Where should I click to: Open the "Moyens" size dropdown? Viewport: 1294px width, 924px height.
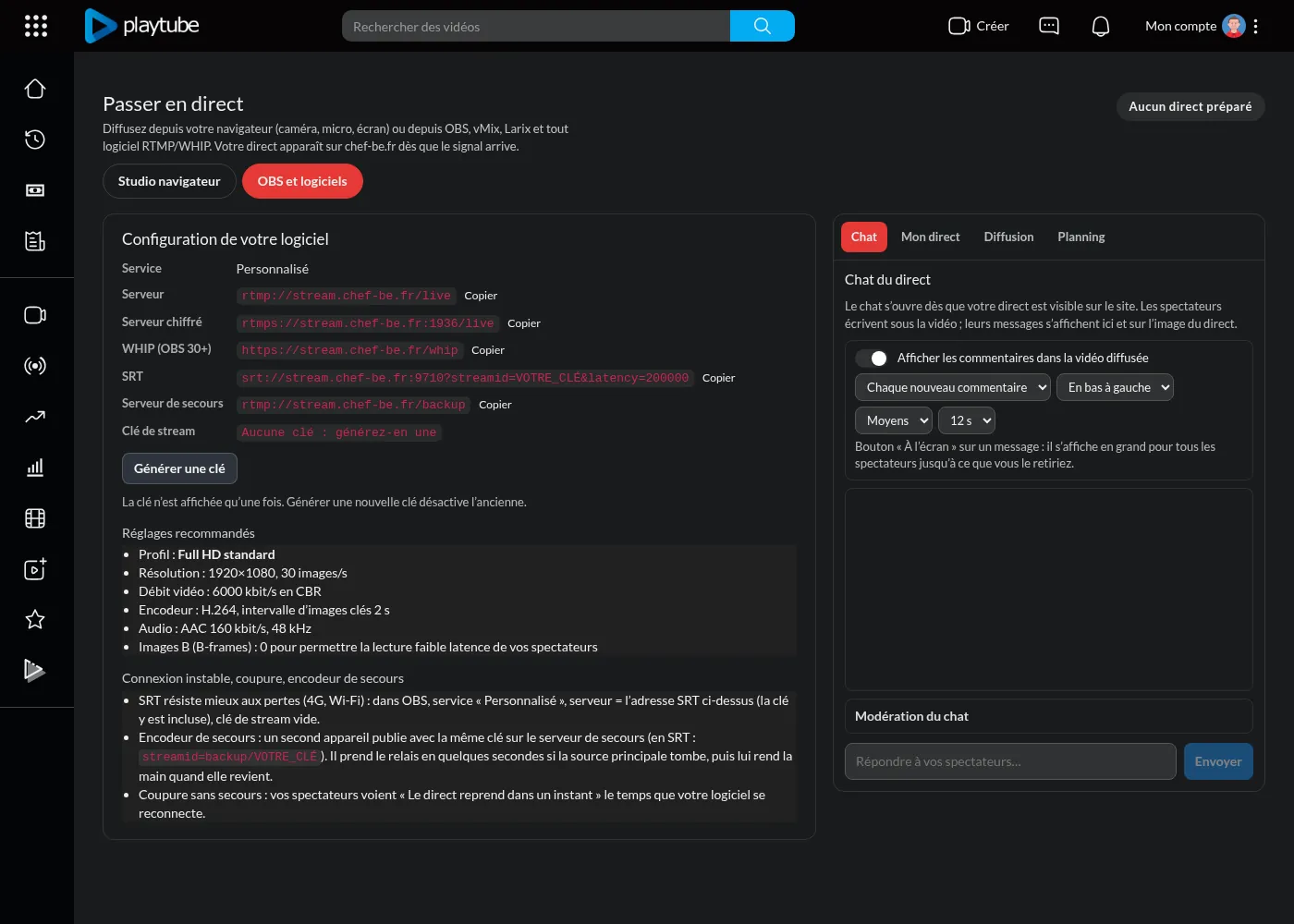coord(894,420)
